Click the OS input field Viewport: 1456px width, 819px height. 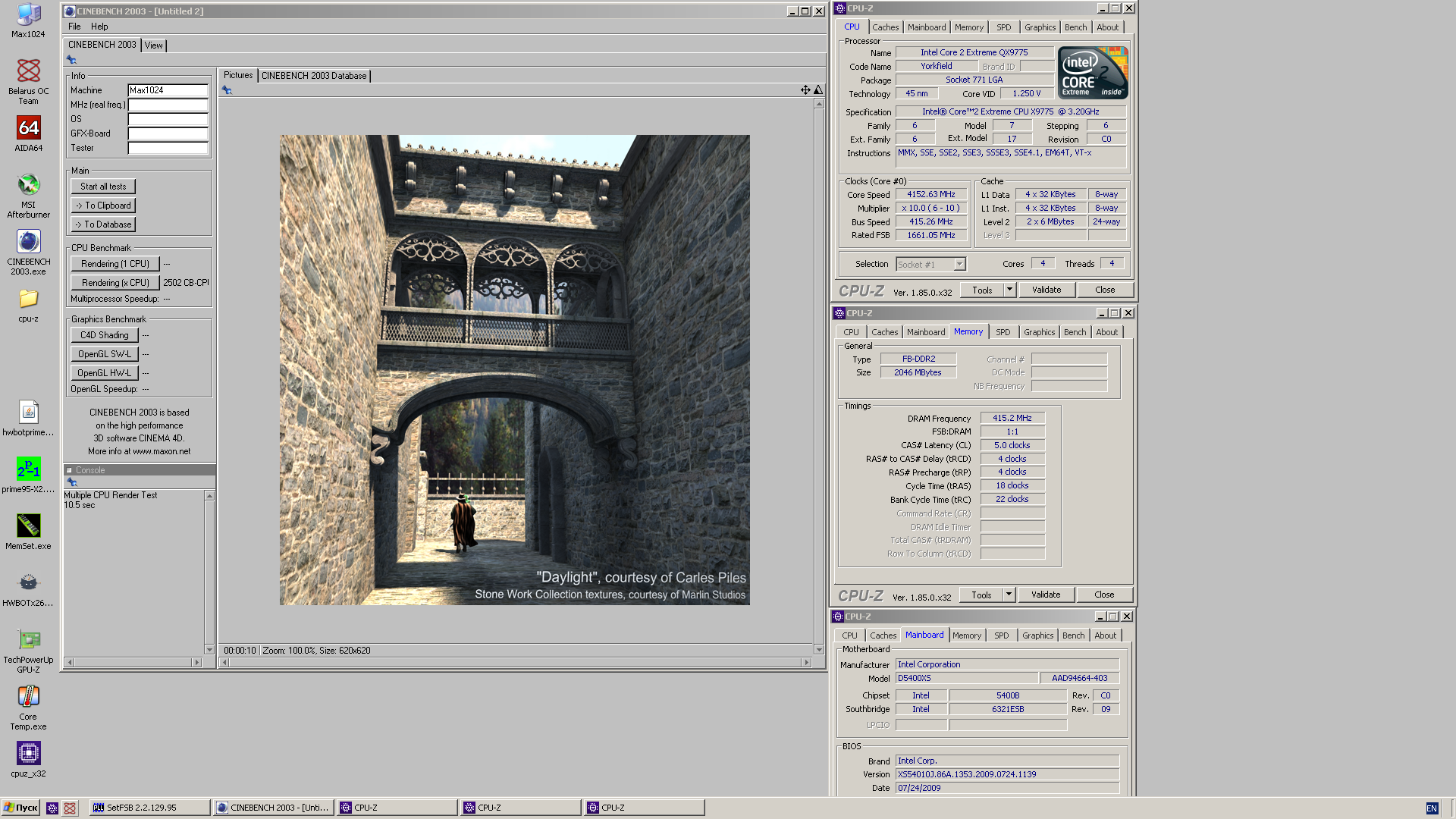tap(168, 119)
